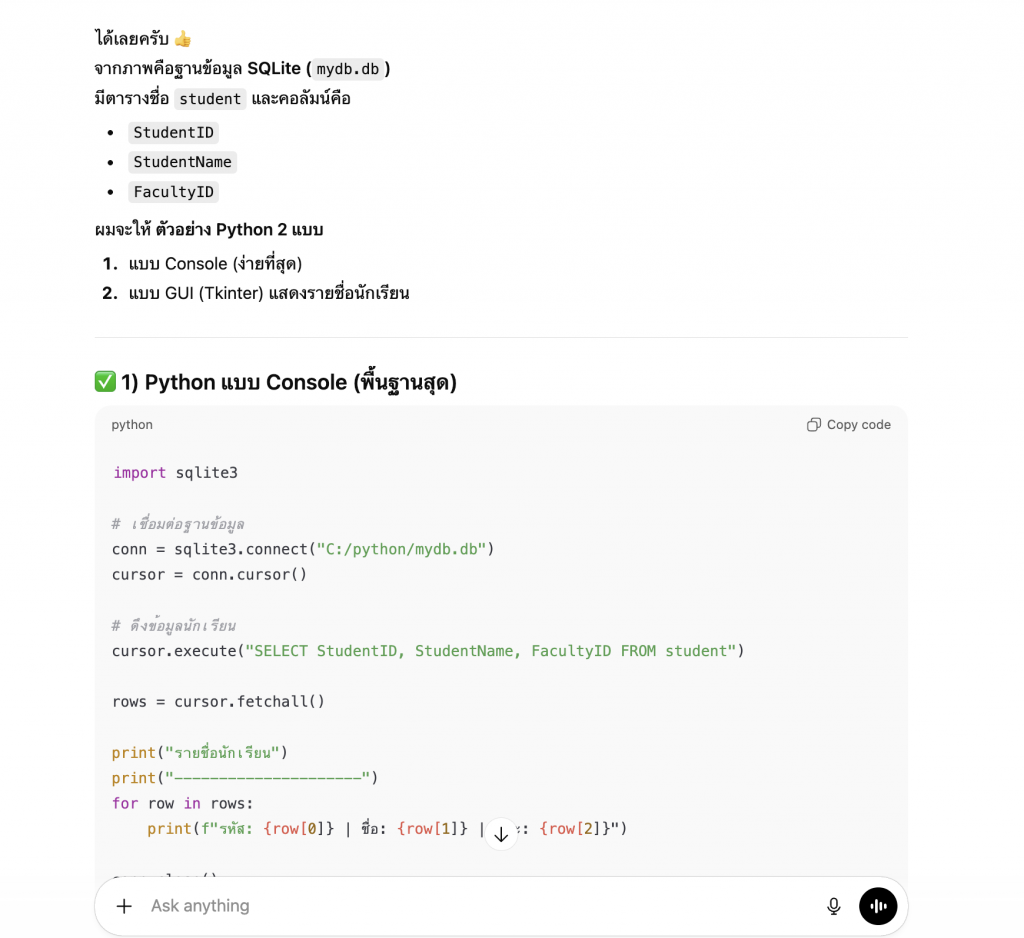Click the mydb.db inline code chip
Viewport: 1024px width, 938px height.
(x=347, y=69)
